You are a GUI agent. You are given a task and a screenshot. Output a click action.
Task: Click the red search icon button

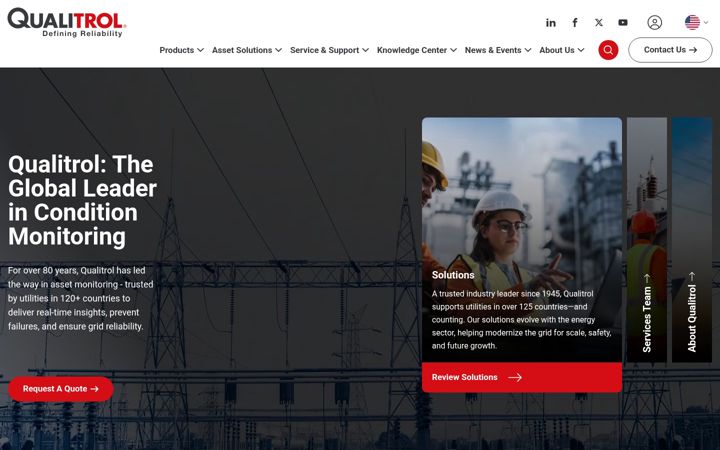point(608,50)
